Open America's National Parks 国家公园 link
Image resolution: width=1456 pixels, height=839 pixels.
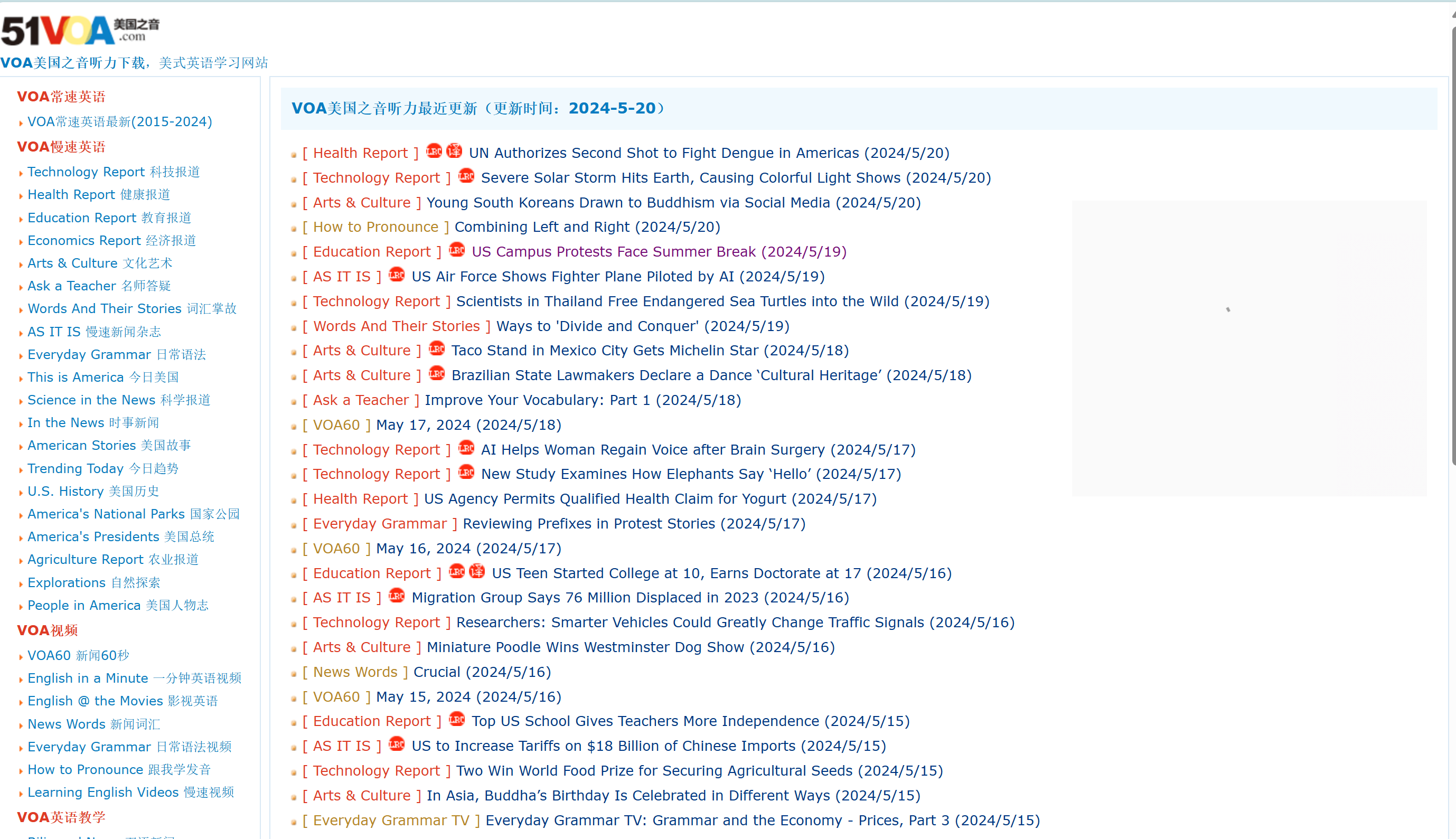click(134, 514)
